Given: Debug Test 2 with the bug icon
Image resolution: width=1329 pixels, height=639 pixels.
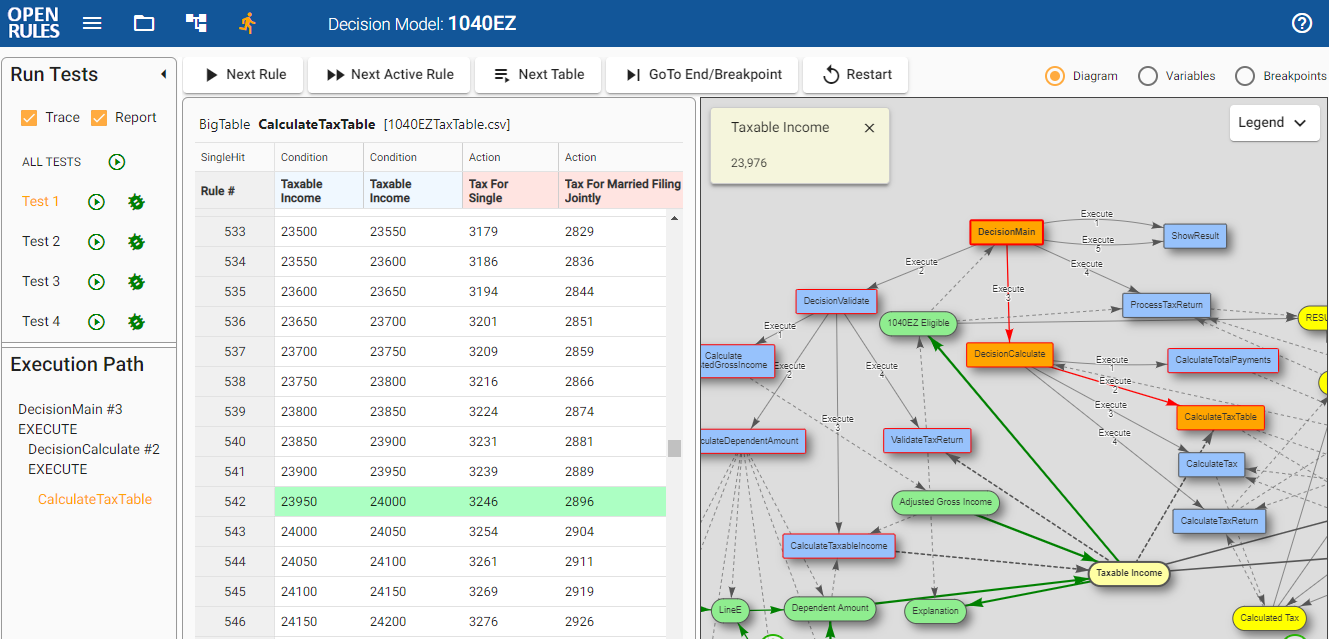Looking at the screenshot, I should coord(136,241).
